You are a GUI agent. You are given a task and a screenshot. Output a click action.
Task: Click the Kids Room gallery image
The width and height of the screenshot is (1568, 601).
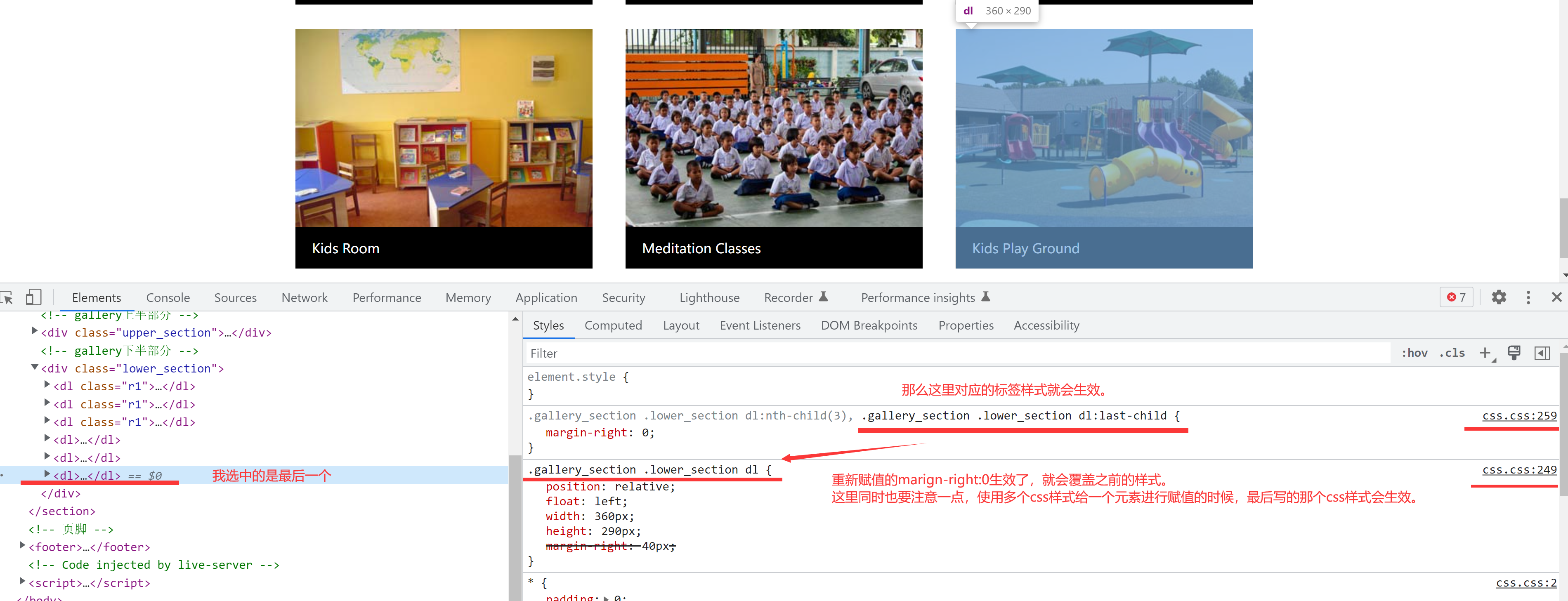click(444, 128)
